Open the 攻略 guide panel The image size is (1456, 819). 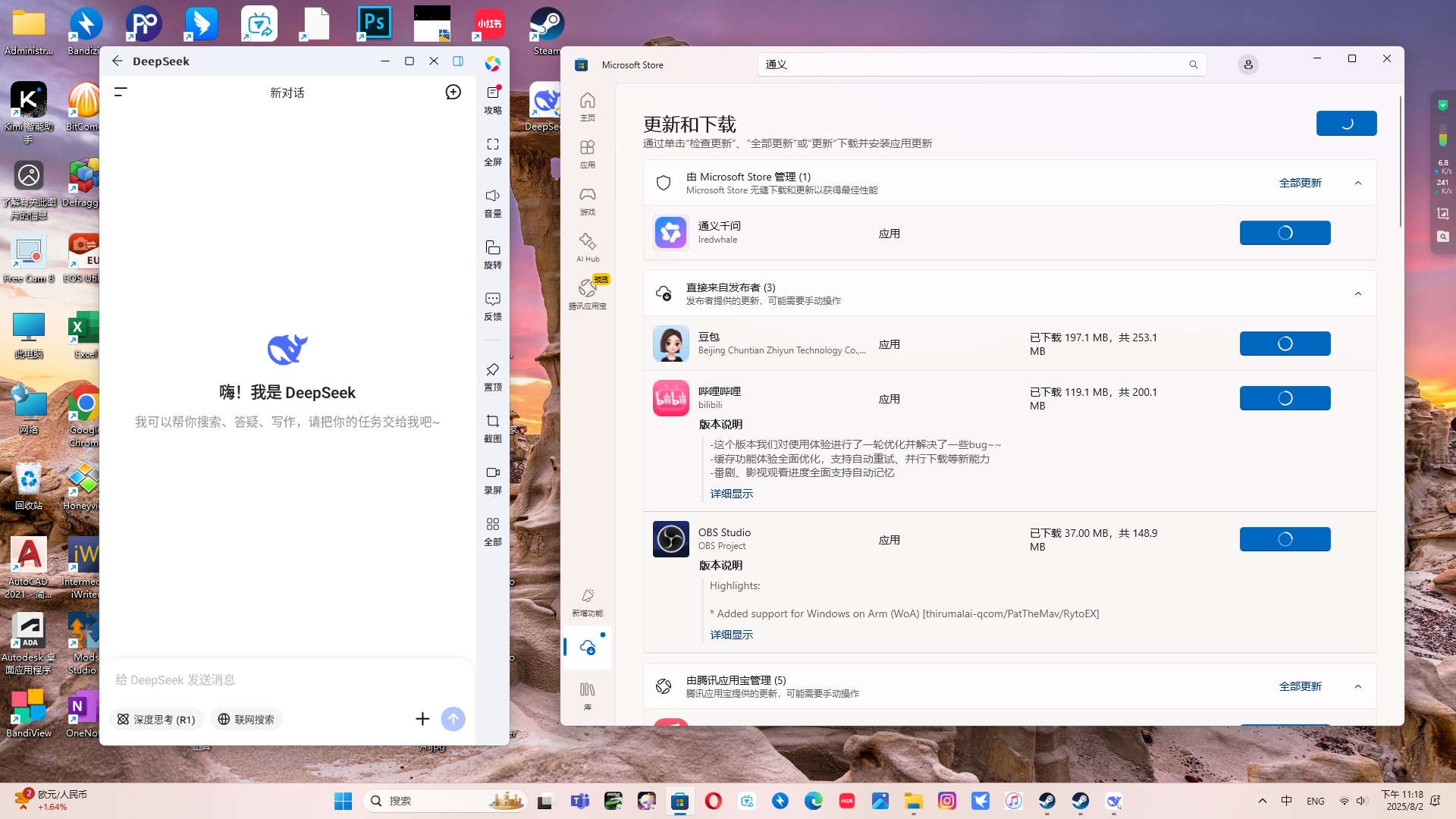point(493,99)
